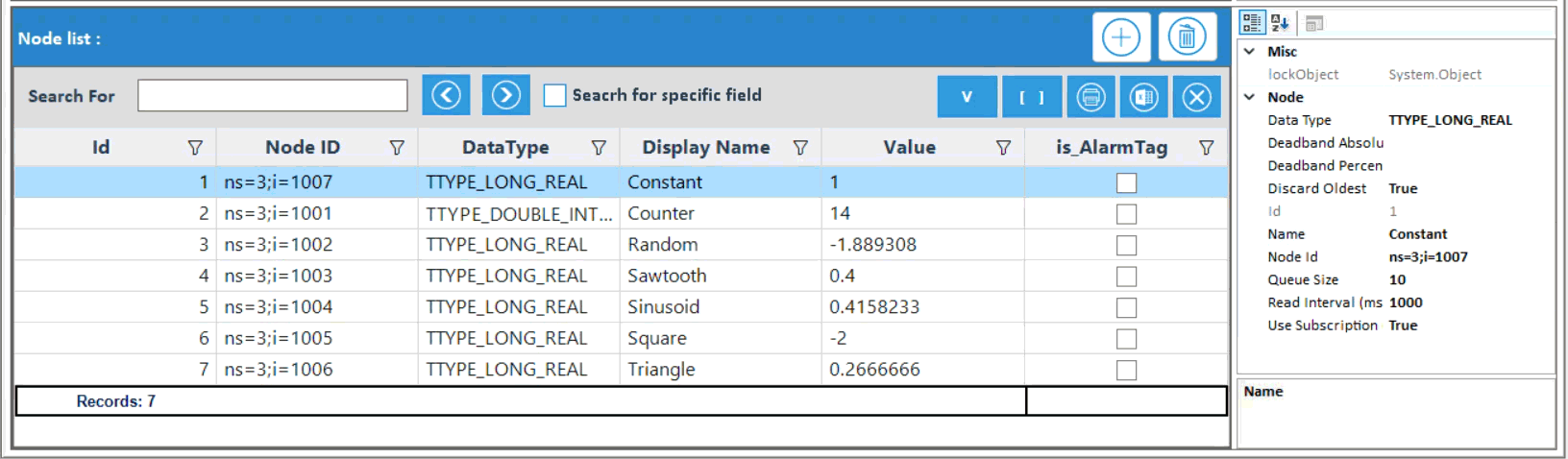Viewport: 1568px width, 459px height.
Task: Click the Search For text field
Action: 272,96
